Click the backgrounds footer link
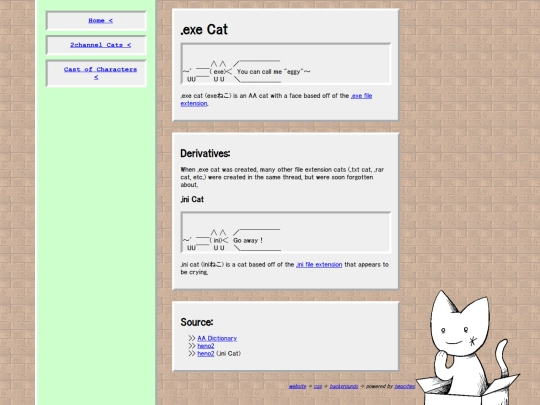This screenshot has height=405, width=540. tap(344, 386)
